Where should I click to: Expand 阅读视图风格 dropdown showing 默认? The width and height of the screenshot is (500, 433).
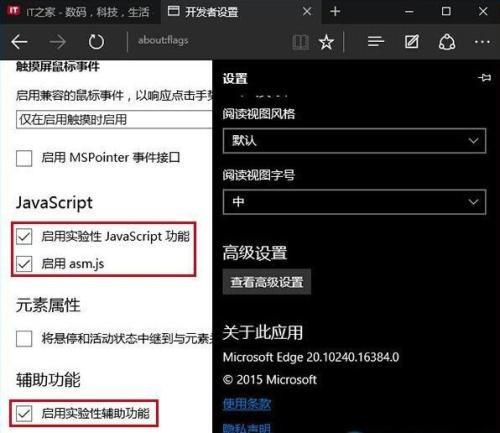pyautogui.click(x=354, y=141)
